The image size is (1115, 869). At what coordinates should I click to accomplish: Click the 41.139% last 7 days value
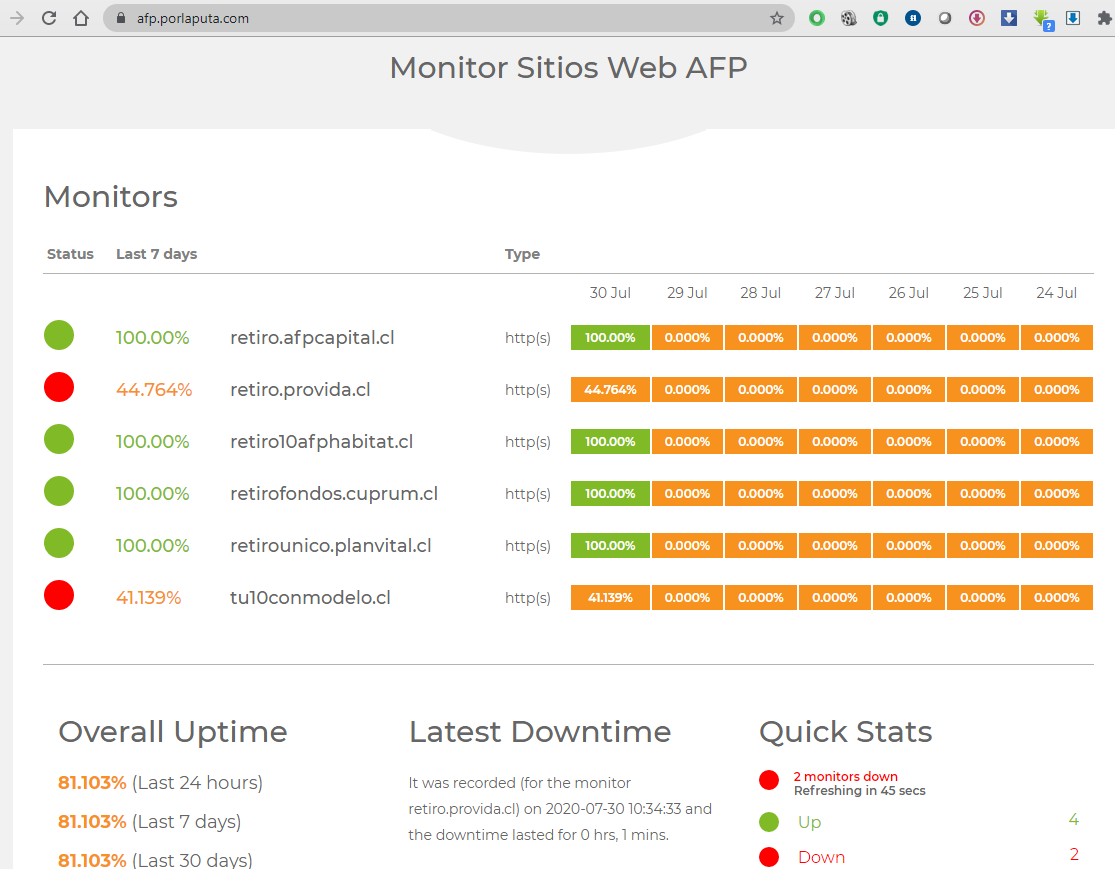pos(149,597)
